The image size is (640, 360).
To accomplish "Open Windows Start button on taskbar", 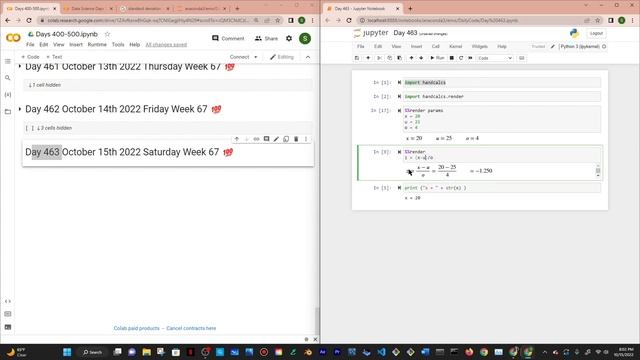I will [x=67, y=352].
